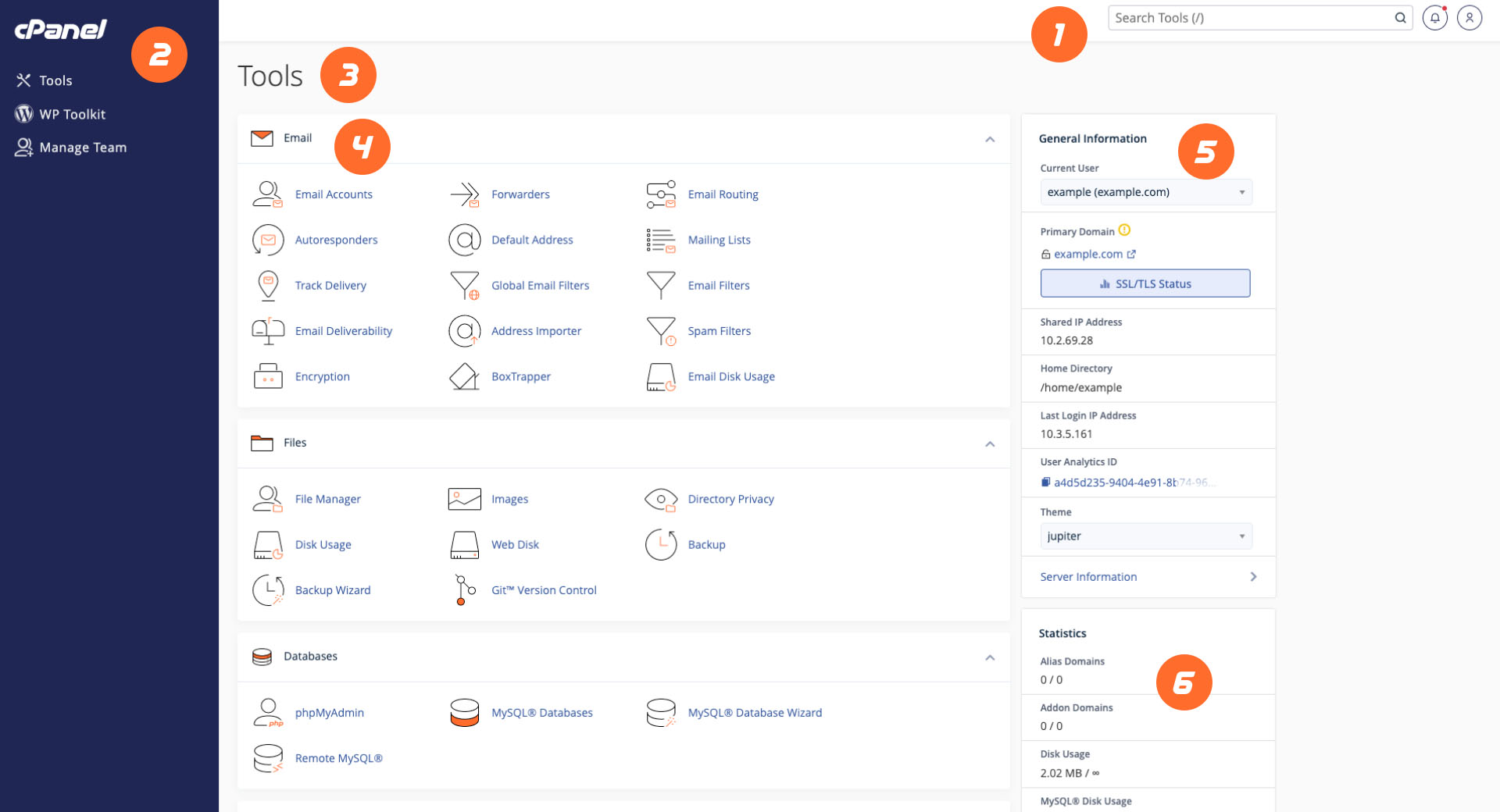Click the notifications bell icon
1500x812 pixels.
[1434, 17]
